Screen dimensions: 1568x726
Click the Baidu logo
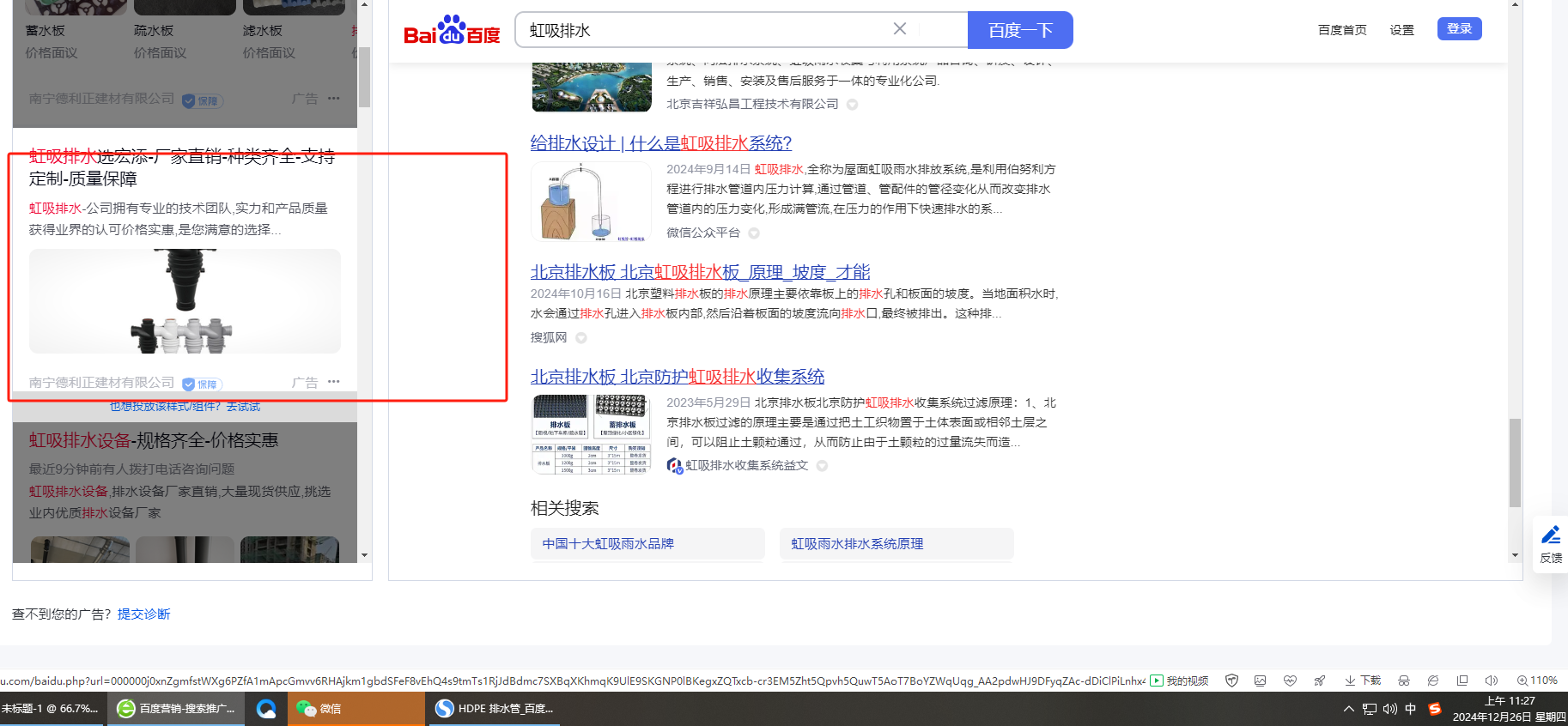pyautogui.click(x=452, y=30)
